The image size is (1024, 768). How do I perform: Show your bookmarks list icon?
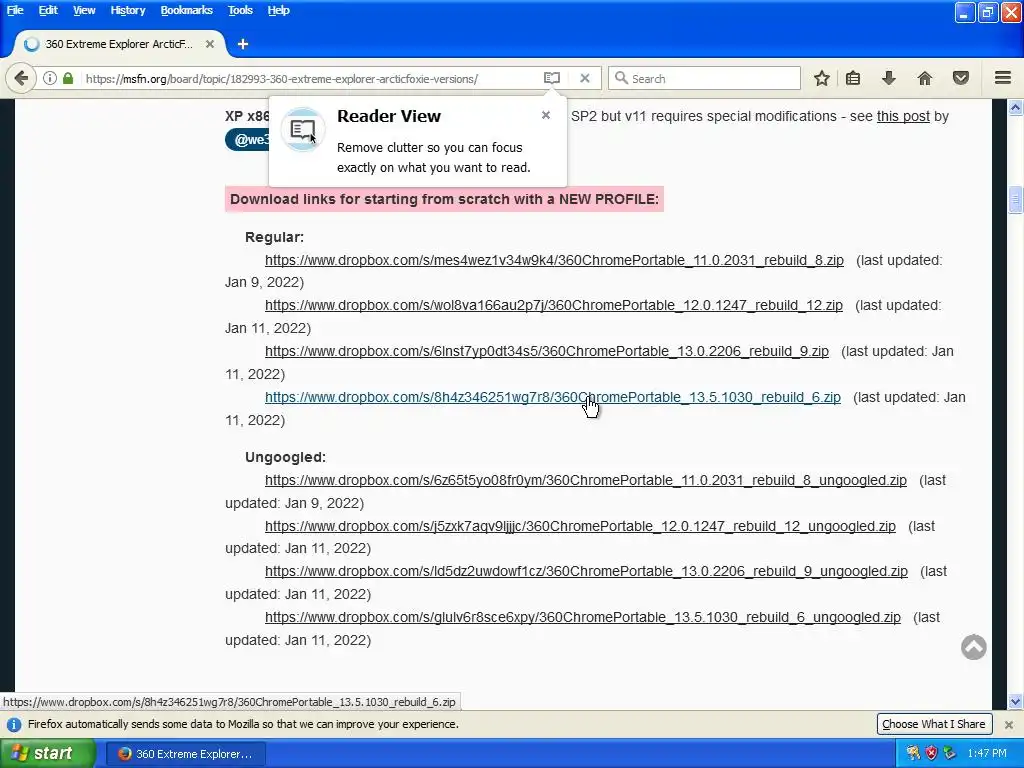[853, 78]
